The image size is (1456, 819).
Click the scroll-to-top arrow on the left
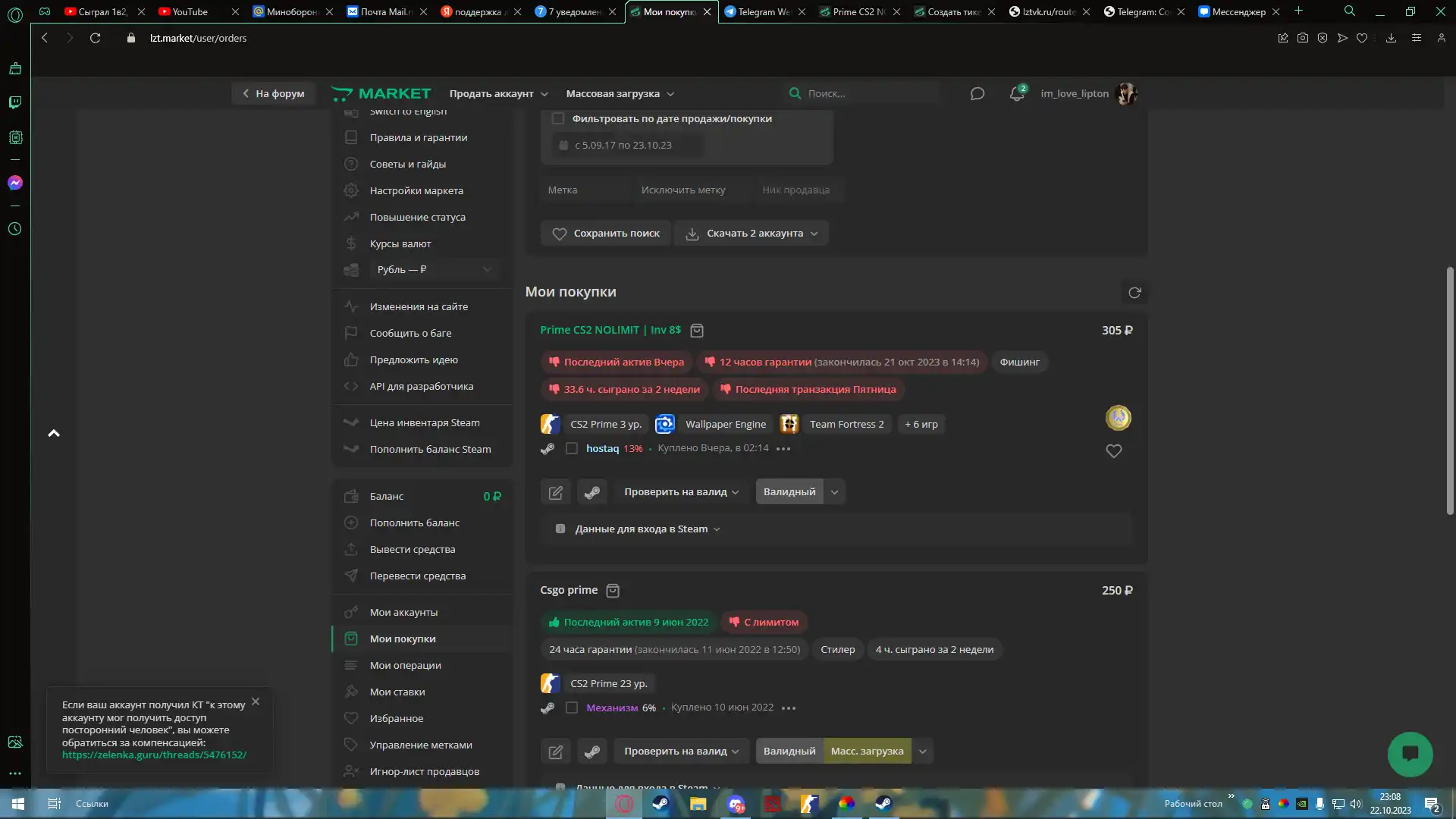[x=54, y=433]
